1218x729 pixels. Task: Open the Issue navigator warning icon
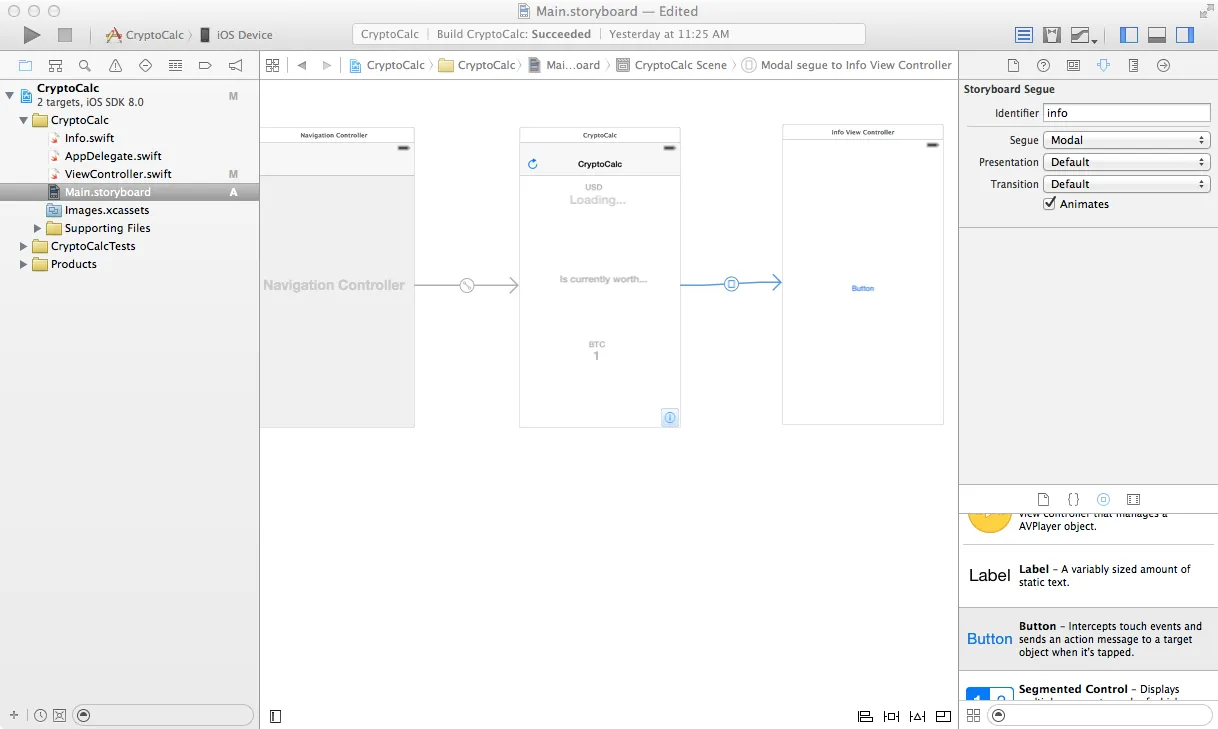click(115, 65)
